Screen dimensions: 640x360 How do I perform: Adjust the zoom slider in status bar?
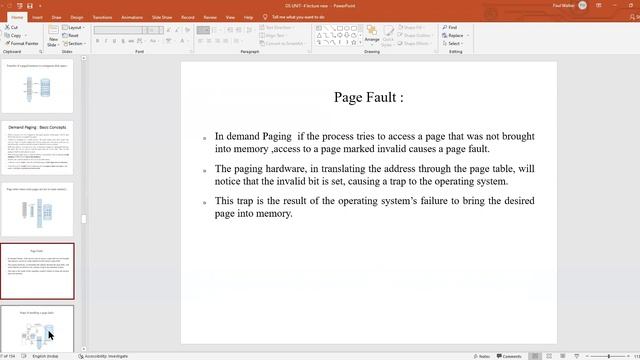pyautogui.click(x=609, y=356)
